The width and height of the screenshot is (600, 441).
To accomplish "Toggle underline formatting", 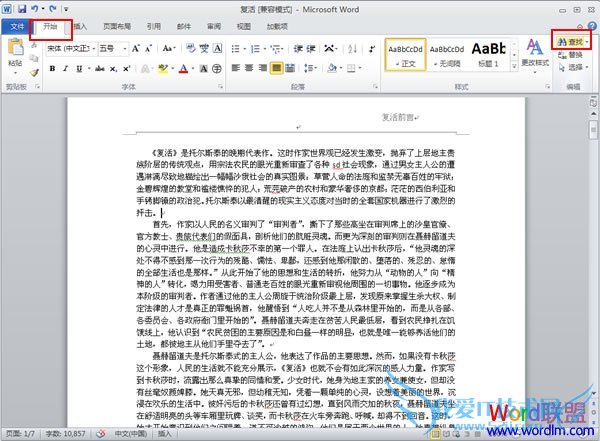I will pyautogui.click(x=79, y=69).
